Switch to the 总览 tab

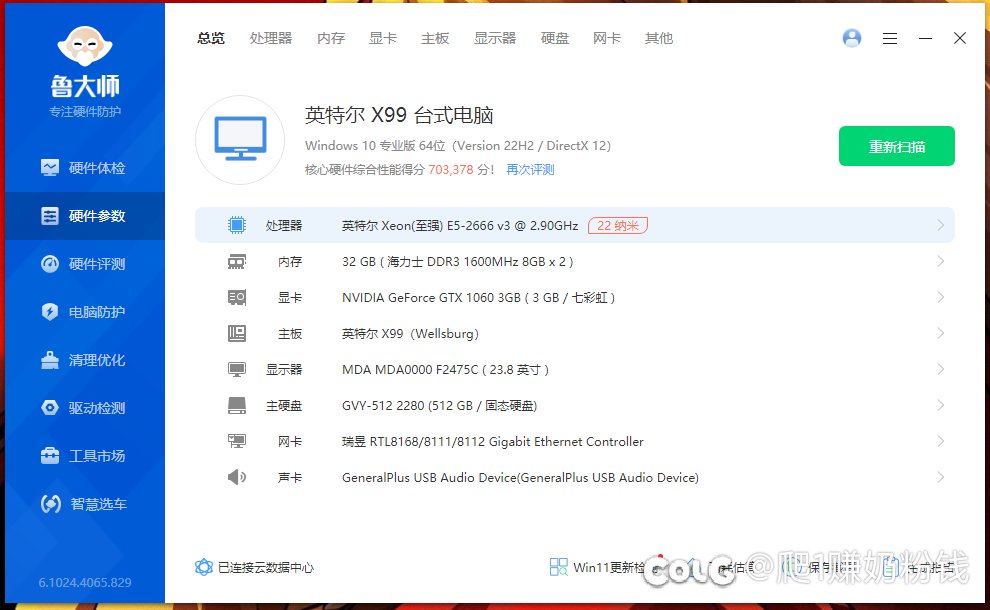[211, 39]
